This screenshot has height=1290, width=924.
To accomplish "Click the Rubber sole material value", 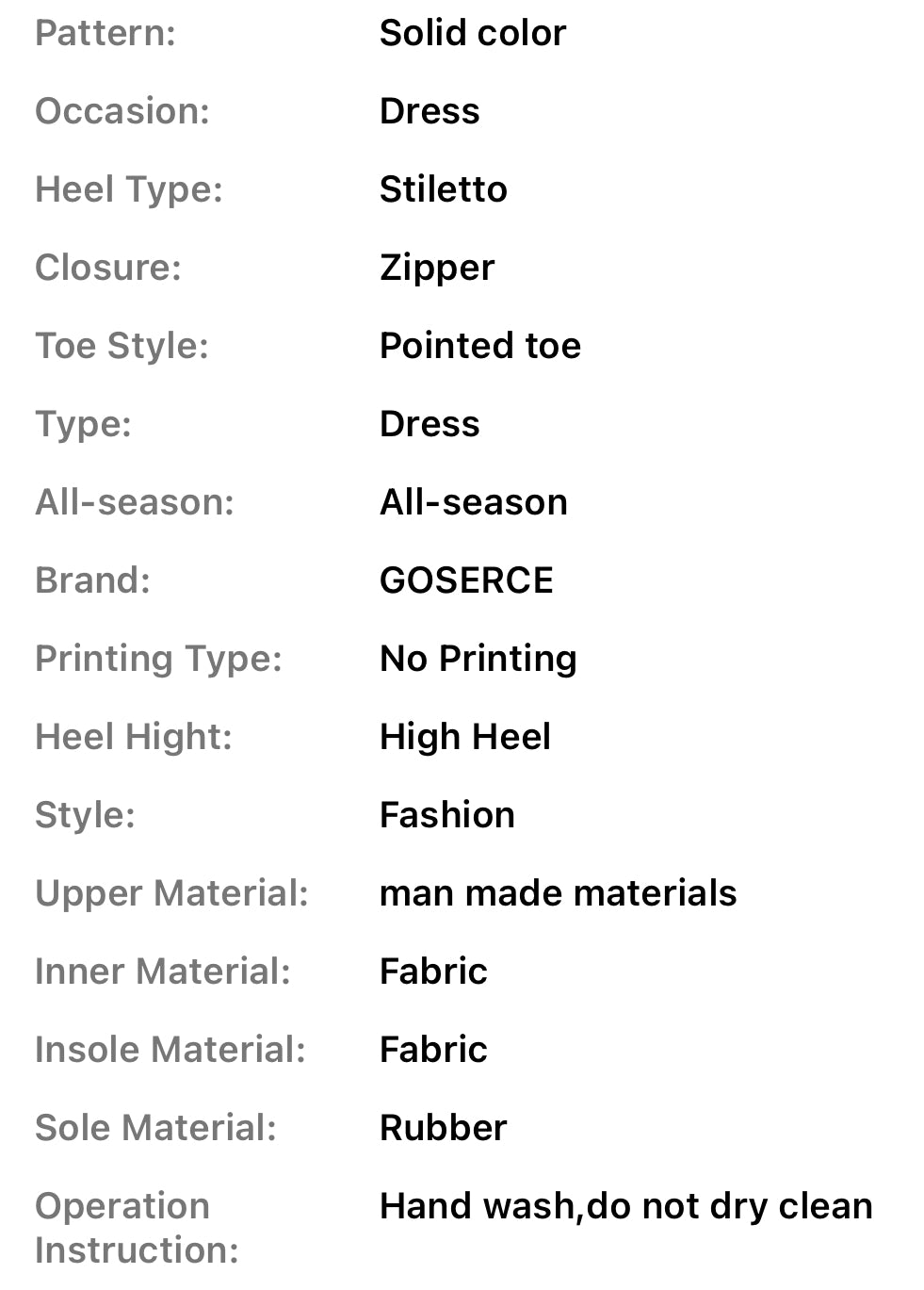I will tap(444, 1128).
